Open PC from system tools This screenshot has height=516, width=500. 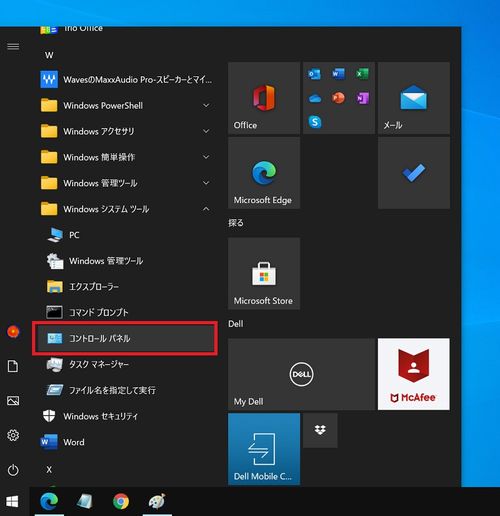coord(126,235)
